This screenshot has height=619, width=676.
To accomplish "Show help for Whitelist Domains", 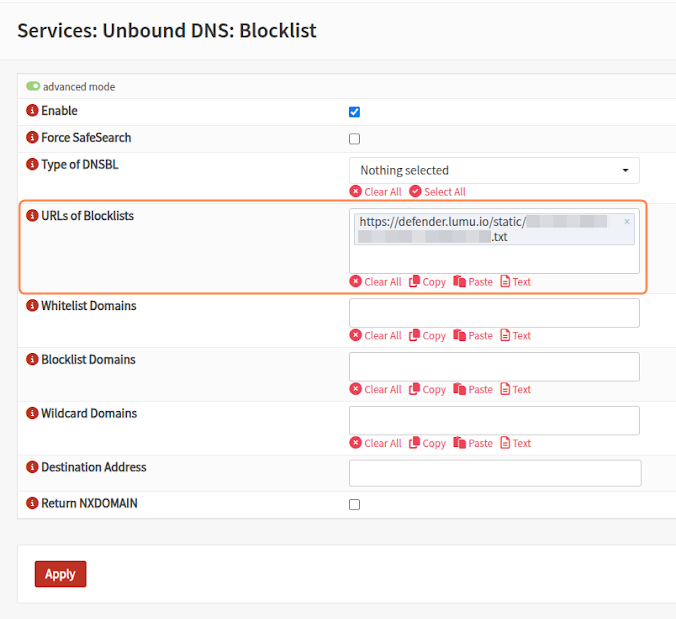I will coord(32,306).
